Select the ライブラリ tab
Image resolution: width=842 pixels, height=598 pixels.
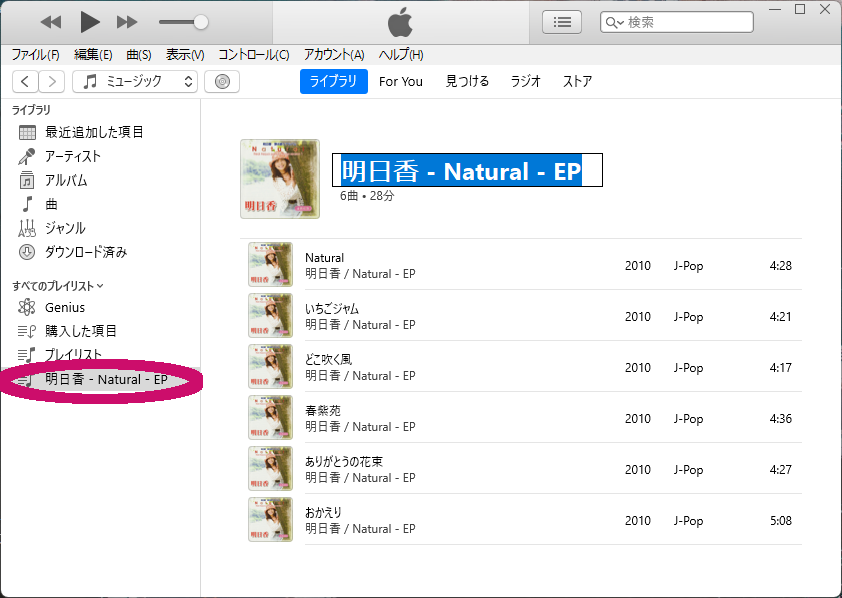[333, 81]
